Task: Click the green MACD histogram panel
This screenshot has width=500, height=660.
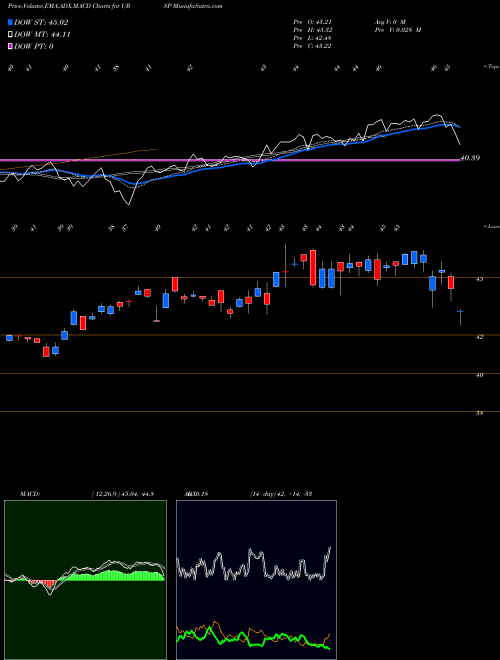Action: (85, 580)
